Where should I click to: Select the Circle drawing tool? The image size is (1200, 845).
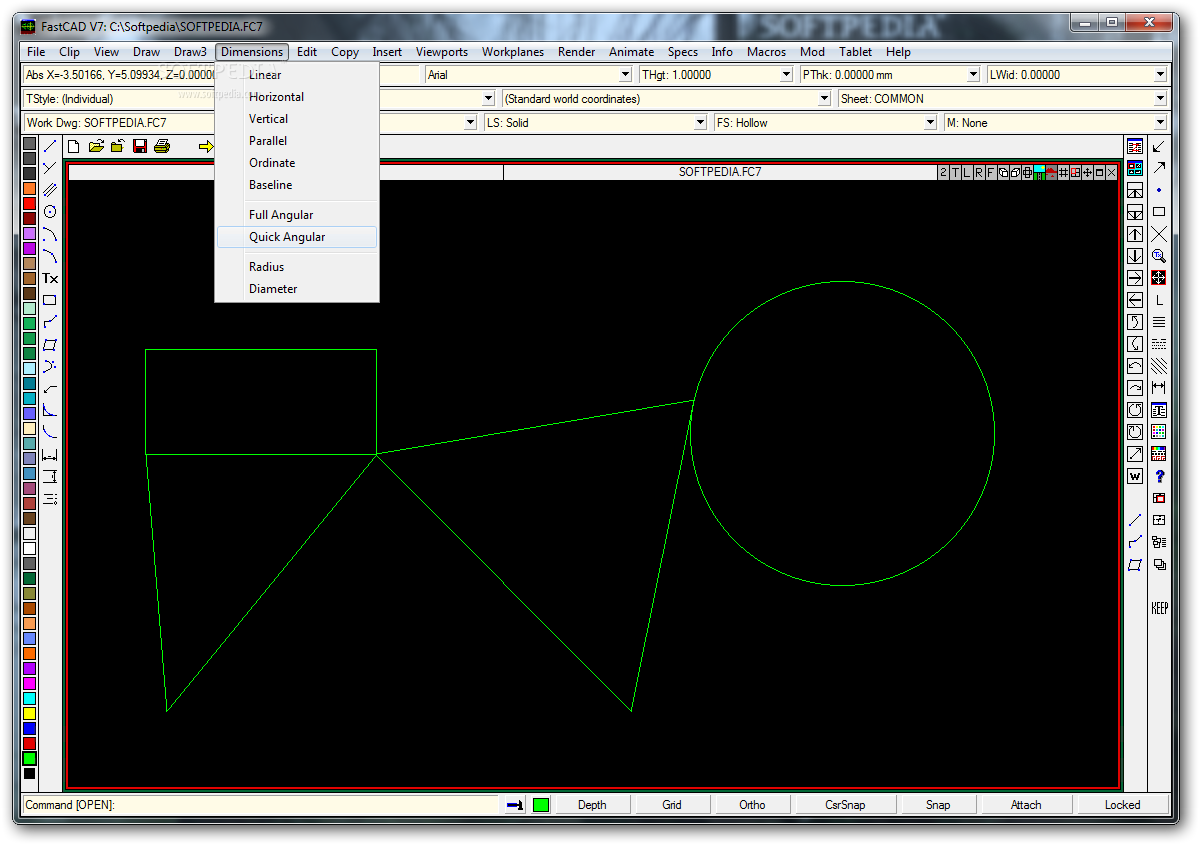click(x=50, y=212)
